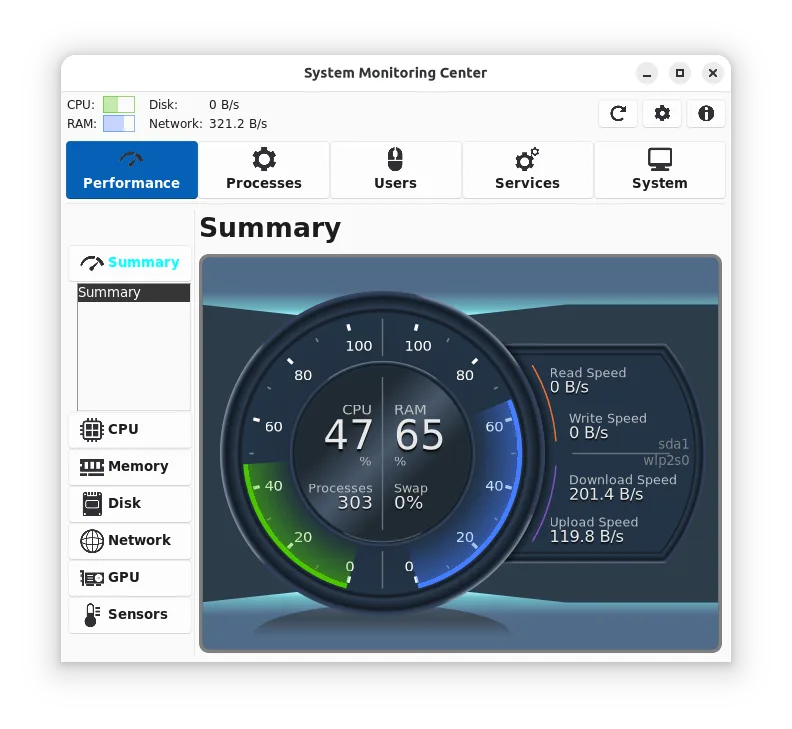Open the Services tab

point(527,170)
